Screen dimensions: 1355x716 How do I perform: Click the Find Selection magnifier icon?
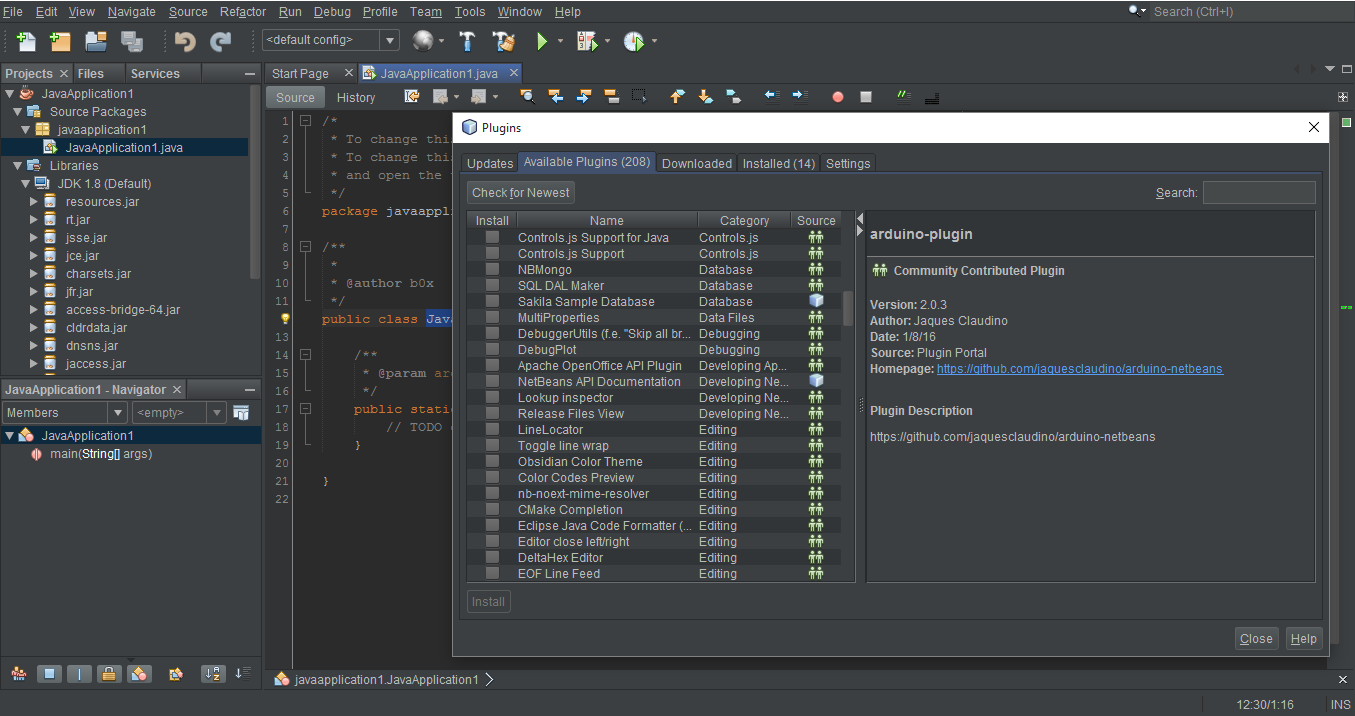[527, 97]
